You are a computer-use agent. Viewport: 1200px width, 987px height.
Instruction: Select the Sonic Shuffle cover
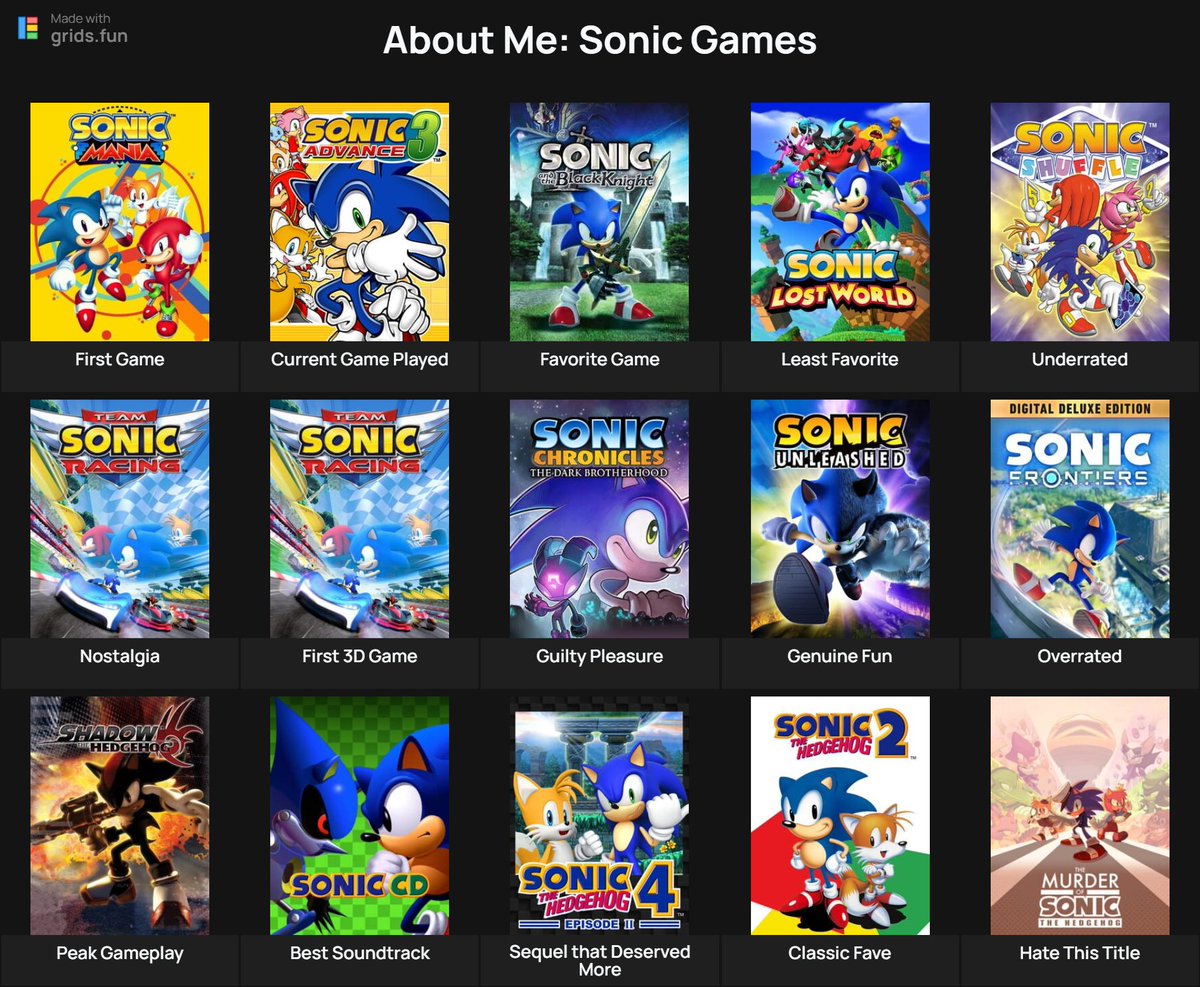coord(1080,222)
